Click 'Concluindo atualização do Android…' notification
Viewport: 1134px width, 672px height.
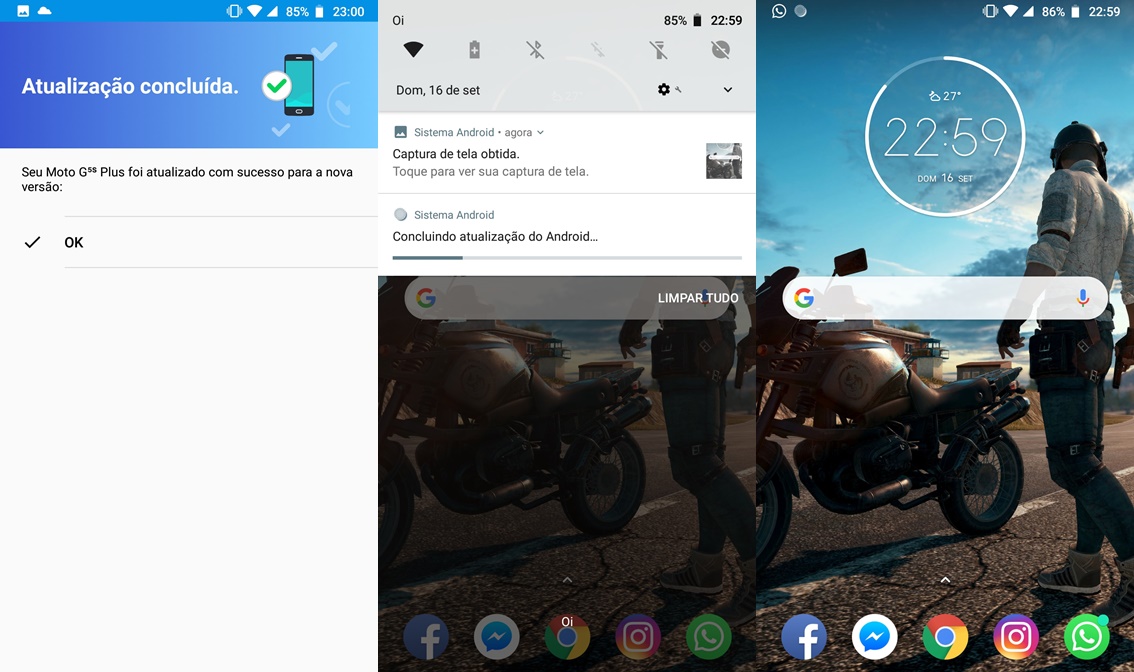[495, 237]
